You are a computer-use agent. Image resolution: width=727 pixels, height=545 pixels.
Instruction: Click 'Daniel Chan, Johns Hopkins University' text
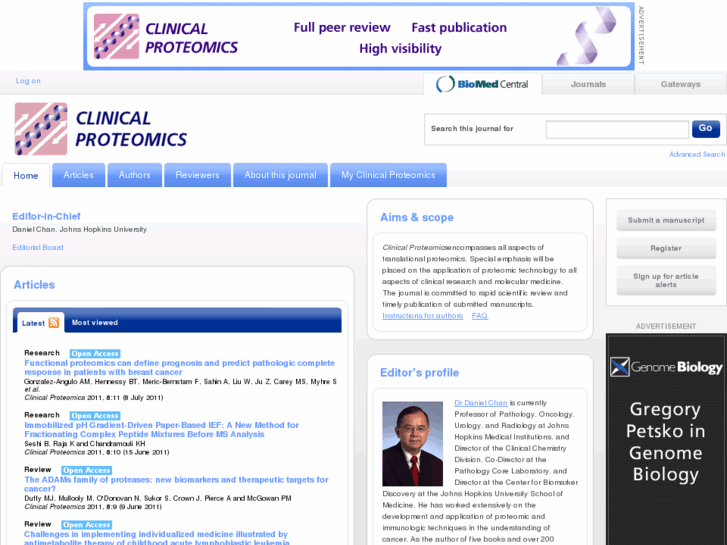(79, 230)
